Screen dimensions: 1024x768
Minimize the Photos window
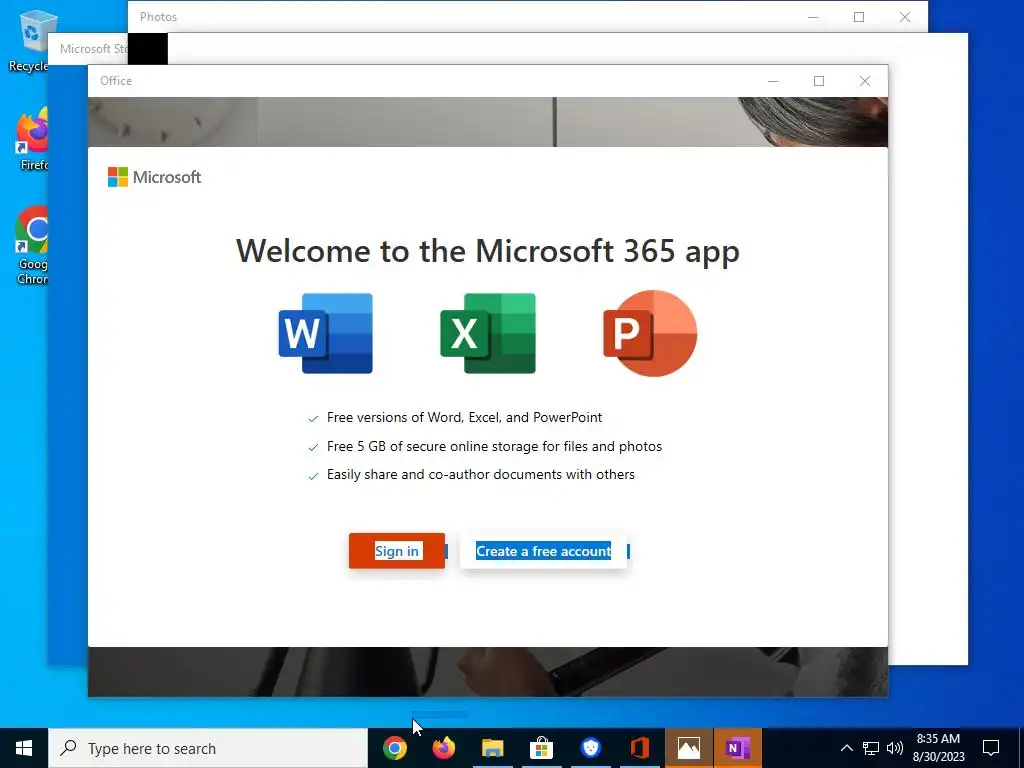point(813,17)
